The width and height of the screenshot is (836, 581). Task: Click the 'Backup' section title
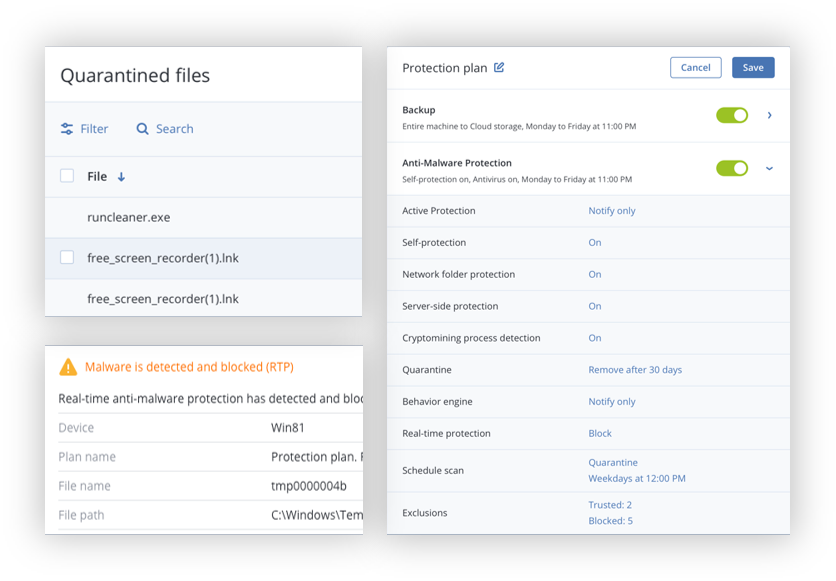pyautogui.click(x=419, y=110)
